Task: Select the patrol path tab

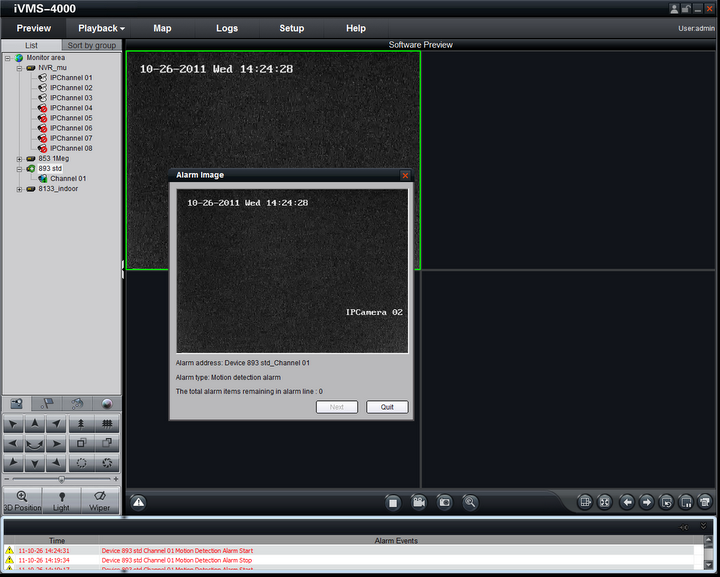Action: tap(77, 404)
